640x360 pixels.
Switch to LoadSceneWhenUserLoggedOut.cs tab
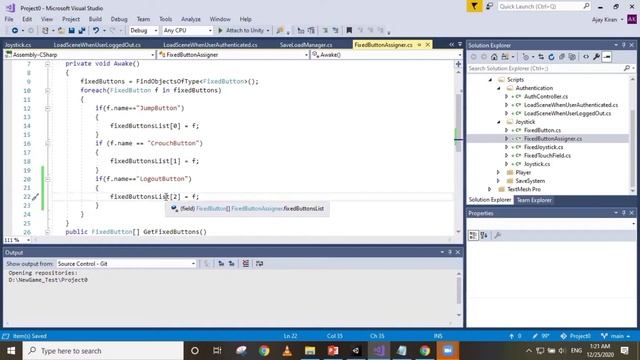tap(97, 45)
